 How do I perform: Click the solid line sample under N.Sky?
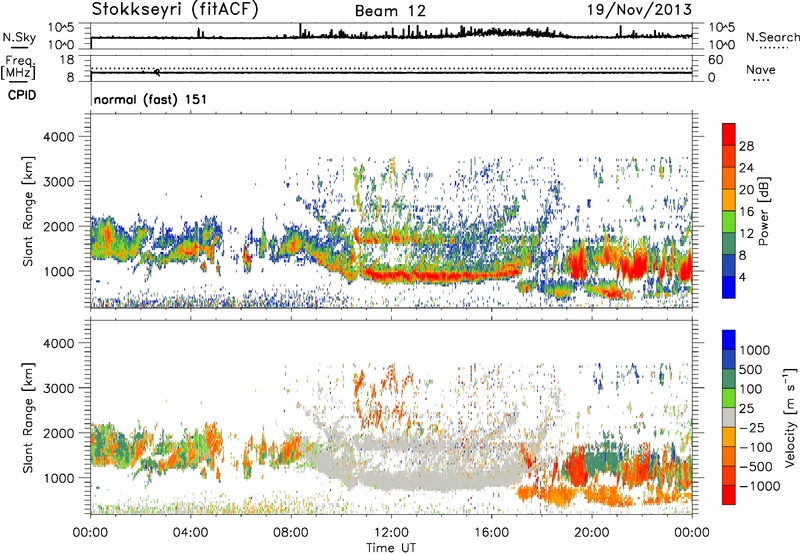click(19, 47)
